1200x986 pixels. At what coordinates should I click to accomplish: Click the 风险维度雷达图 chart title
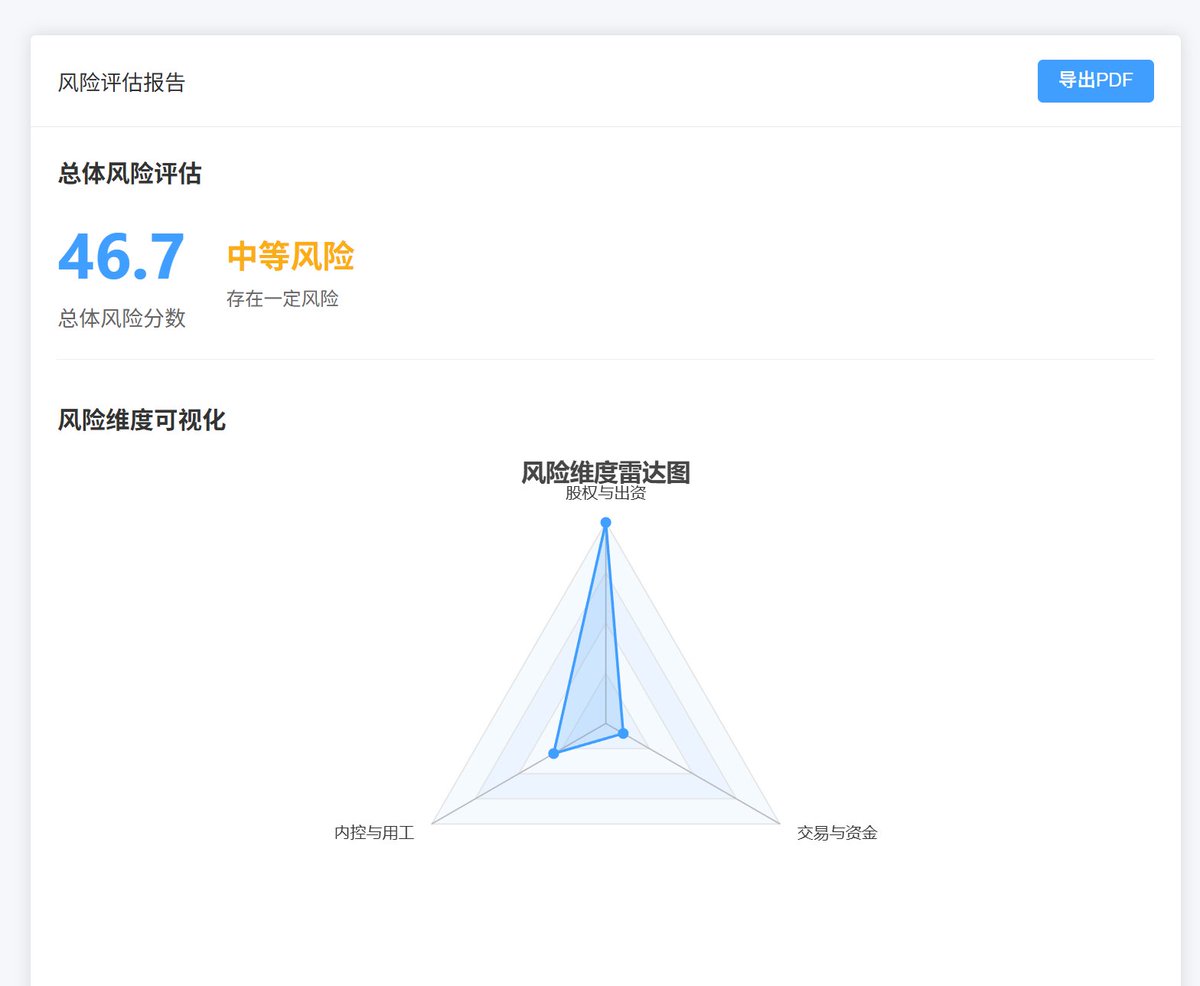605,473
